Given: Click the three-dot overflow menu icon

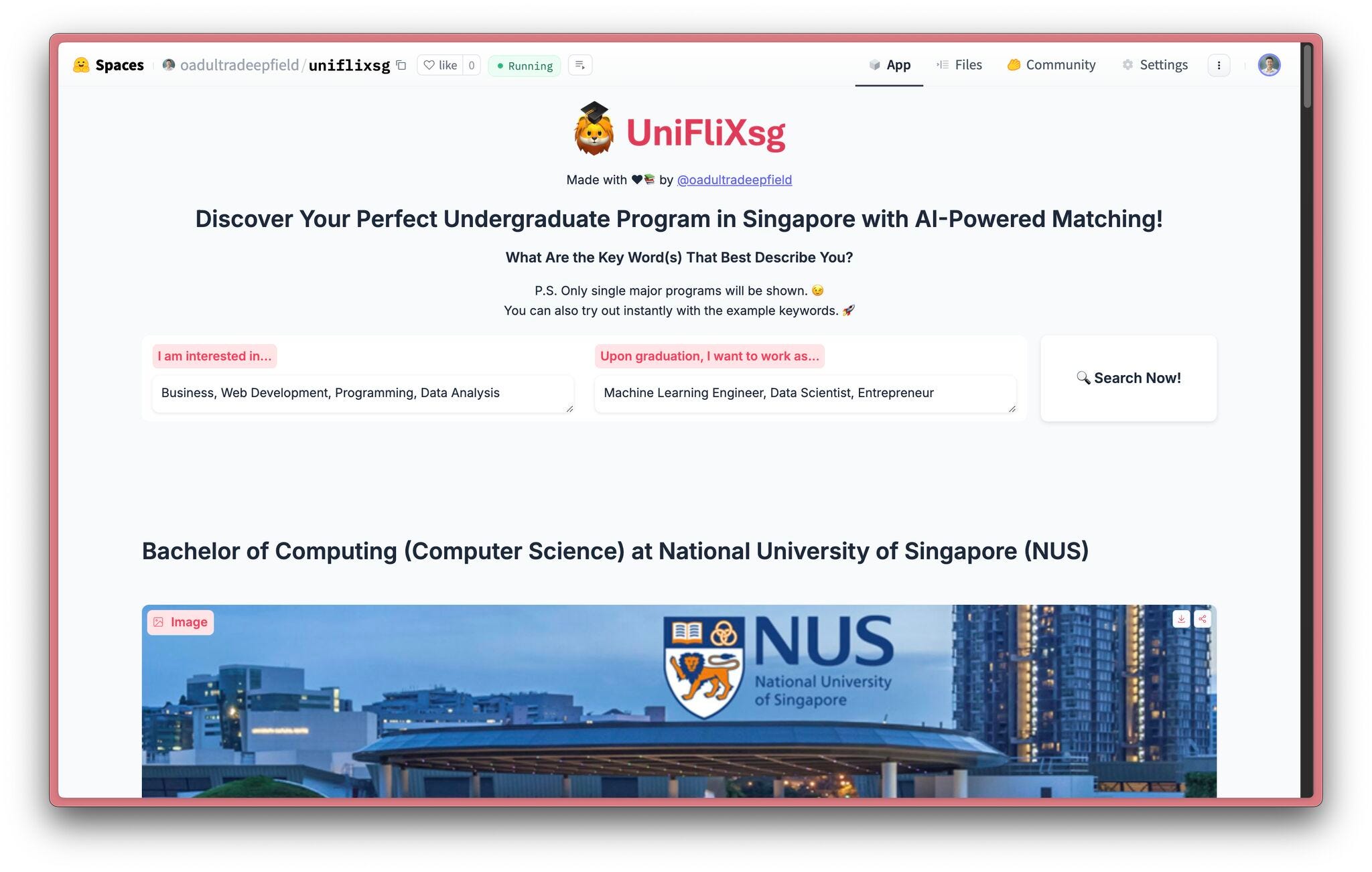Looking at the screenshot, I should click(1221, 64).
